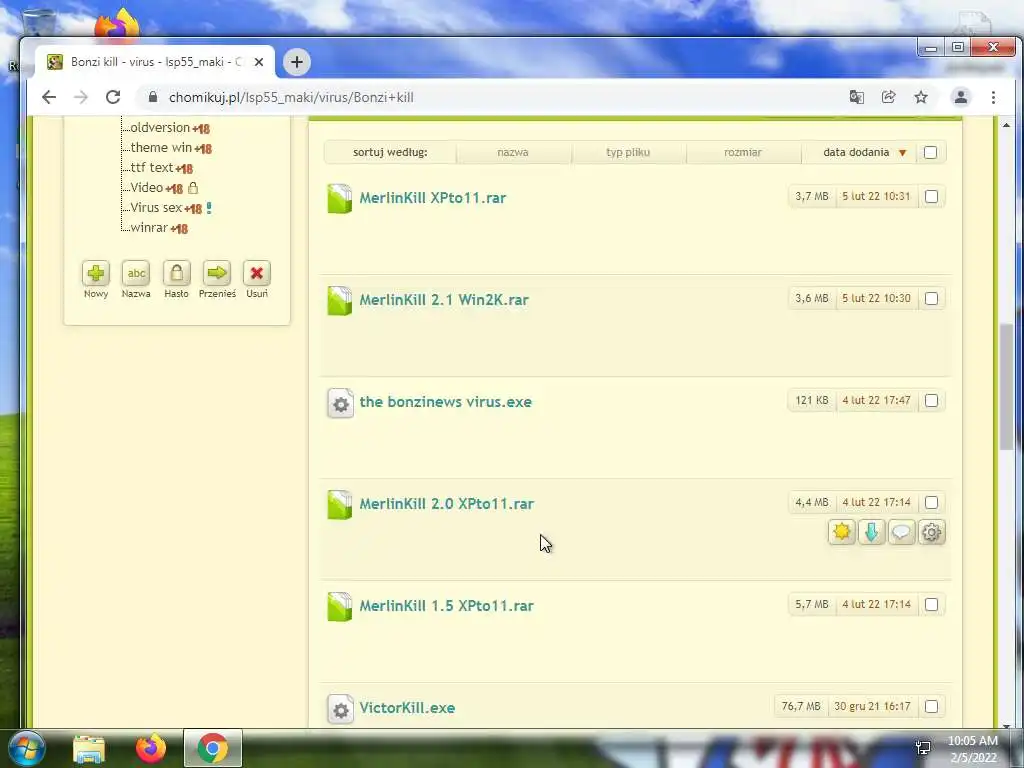Click the share page icon
Image resolution: width=1024 pixels, height=768 pixels.
pos(888,97)
